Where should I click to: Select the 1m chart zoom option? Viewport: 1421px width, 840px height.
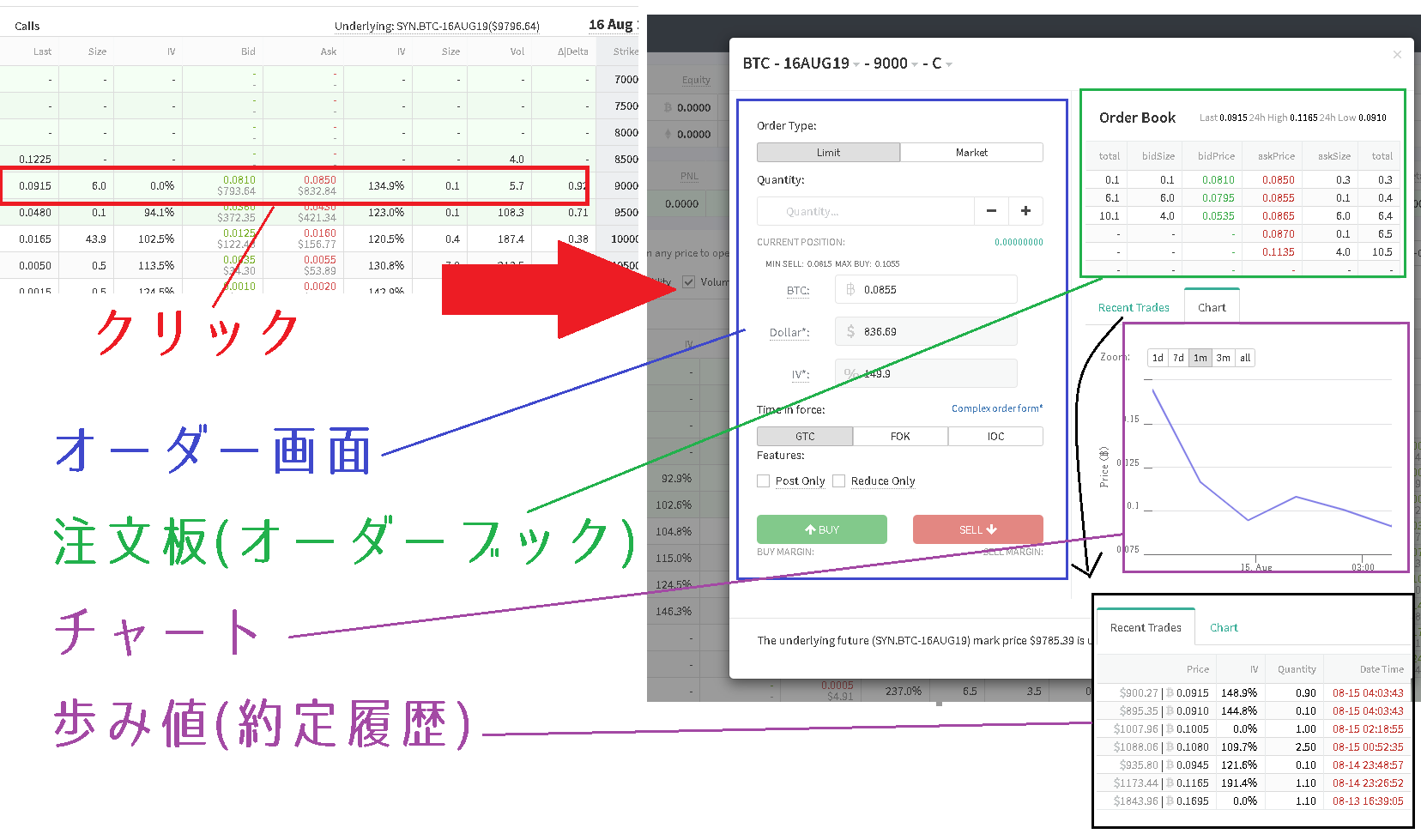pos(1200,358)
